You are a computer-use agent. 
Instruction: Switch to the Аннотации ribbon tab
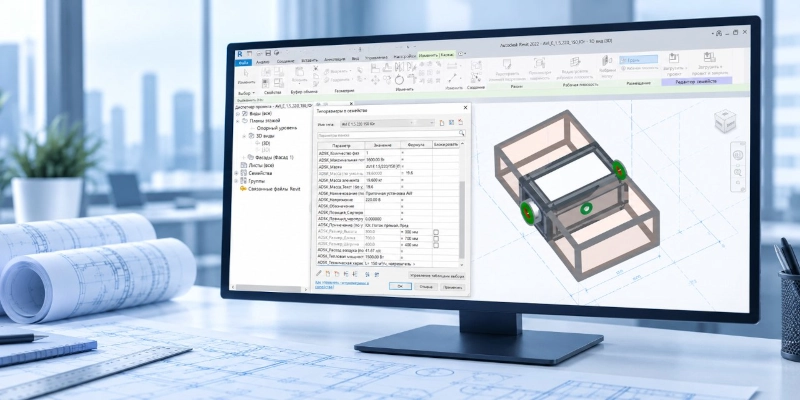click(335, 59)
